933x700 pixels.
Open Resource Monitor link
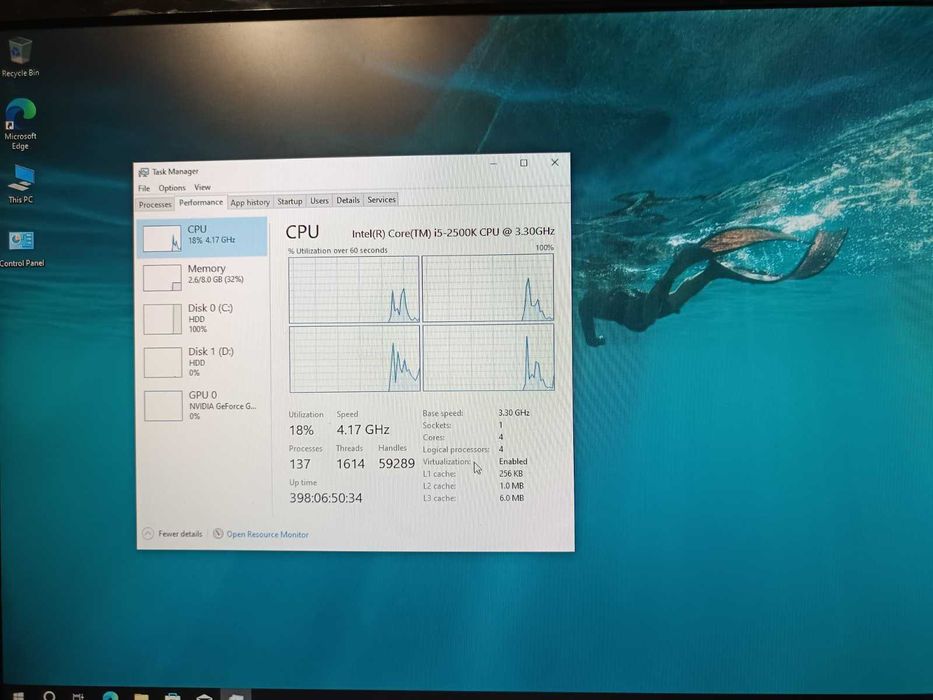click(267, 535)
